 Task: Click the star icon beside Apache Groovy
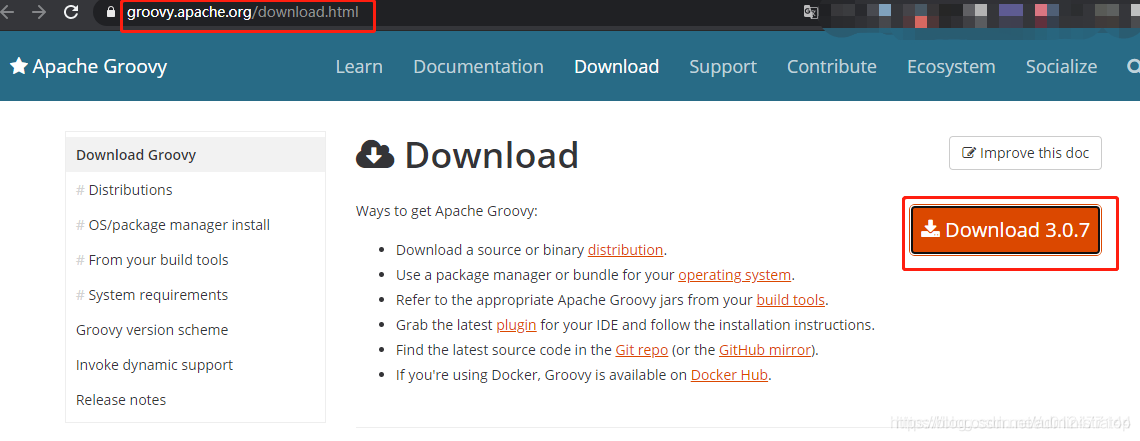19,67
